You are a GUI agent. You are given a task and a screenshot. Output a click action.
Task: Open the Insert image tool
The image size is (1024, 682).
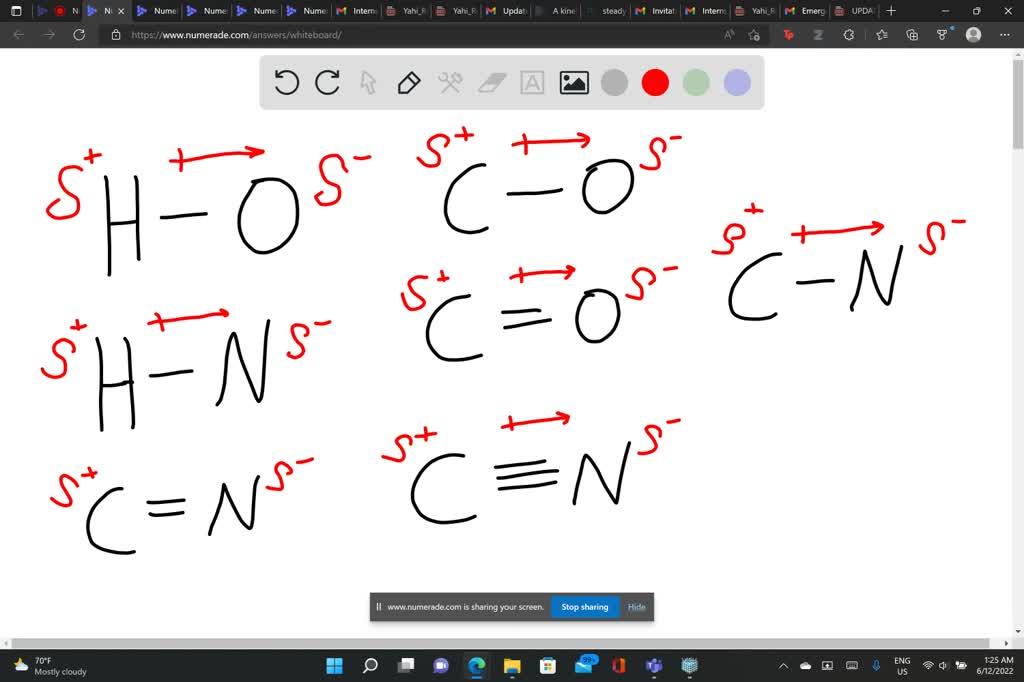[x=573, y=83]
